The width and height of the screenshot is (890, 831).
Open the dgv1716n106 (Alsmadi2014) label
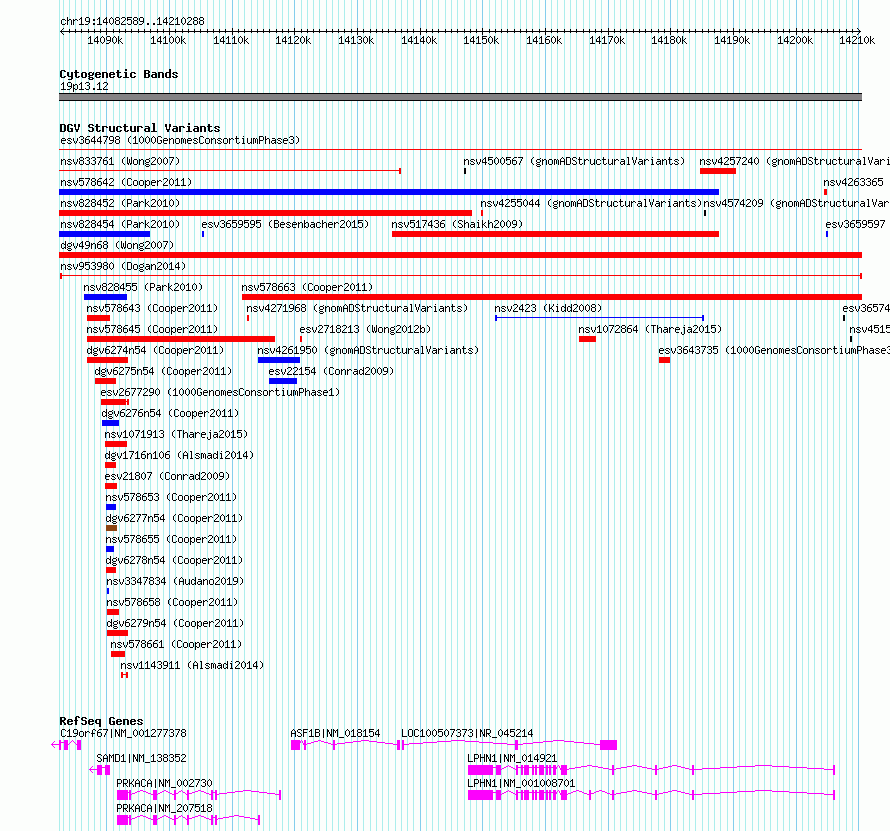click(179, 455)
